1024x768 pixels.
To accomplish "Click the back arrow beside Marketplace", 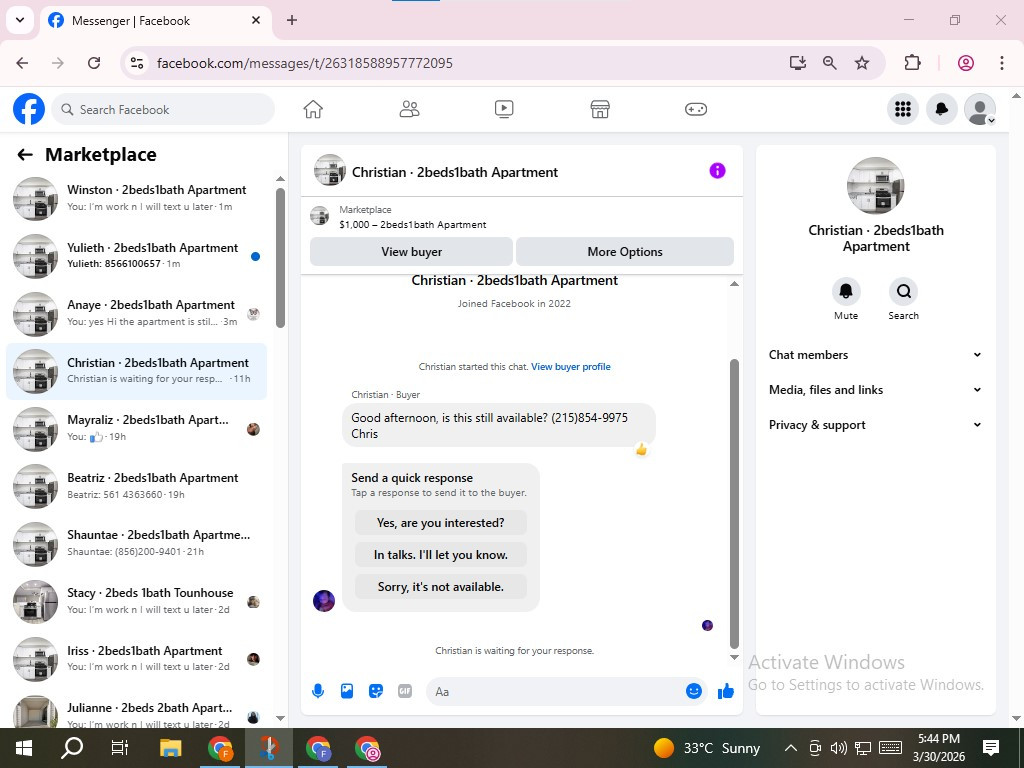I will (25, 155).
